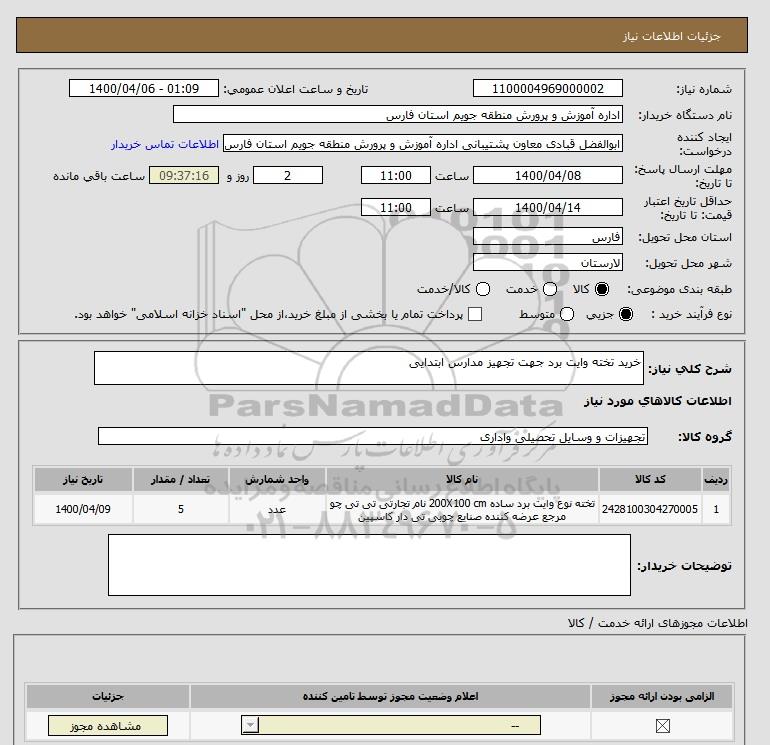Click the شرح کلی نیاز description box
Screen dimensions: 770x745
[x=369, y=368]
